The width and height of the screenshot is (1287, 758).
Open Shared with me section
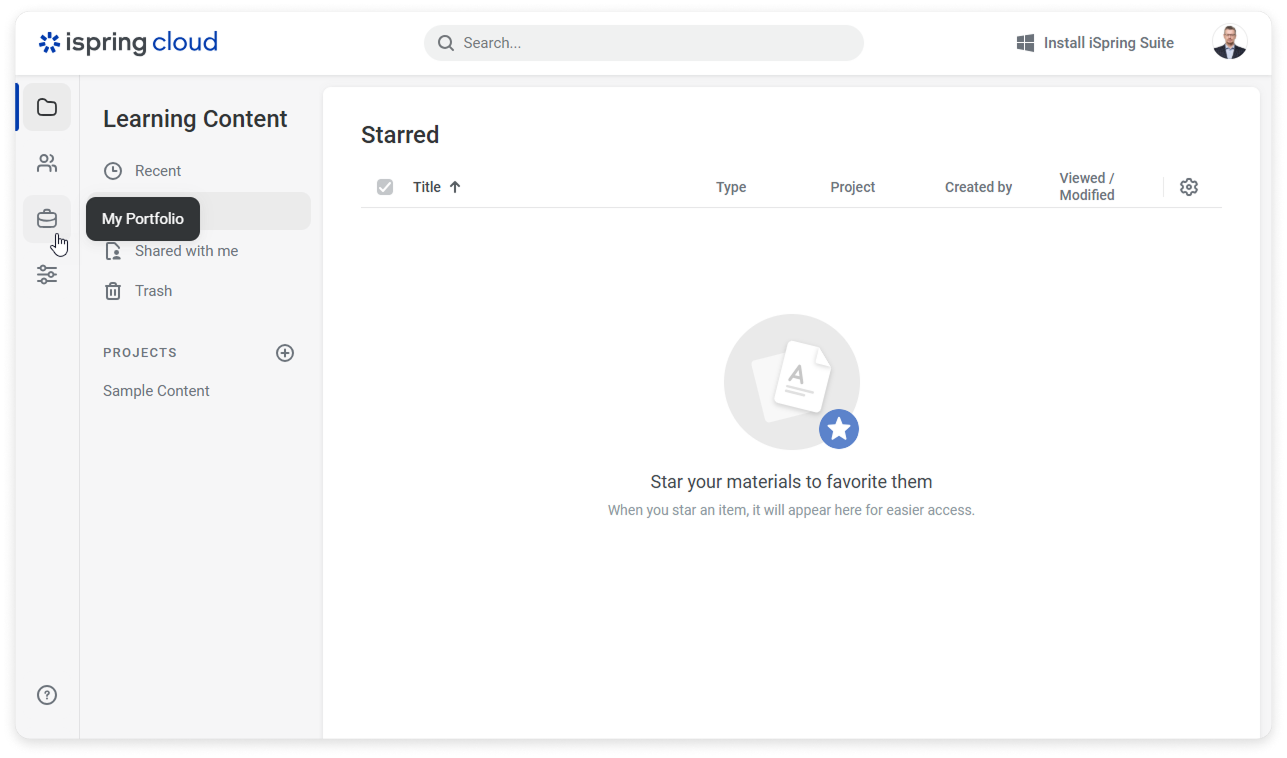(186, 251)
